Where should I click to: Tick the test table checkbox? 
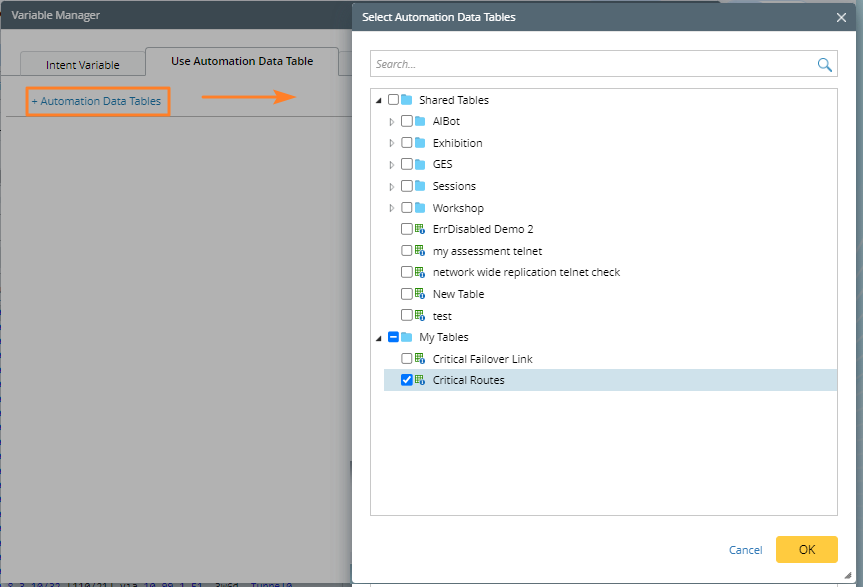[406, 316]
